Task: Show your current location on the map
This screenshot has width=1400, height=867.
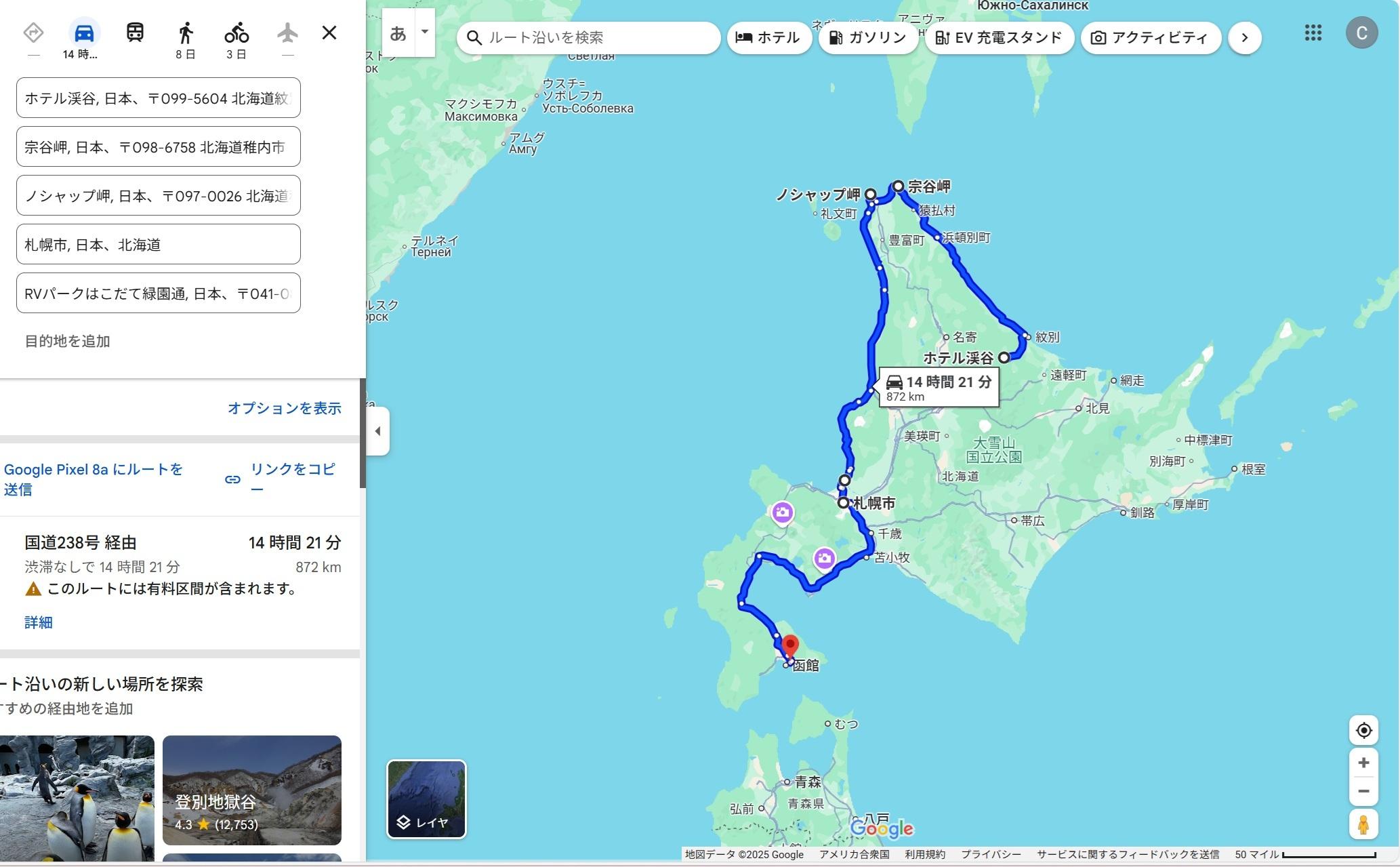Action: tap(1363, 730)
